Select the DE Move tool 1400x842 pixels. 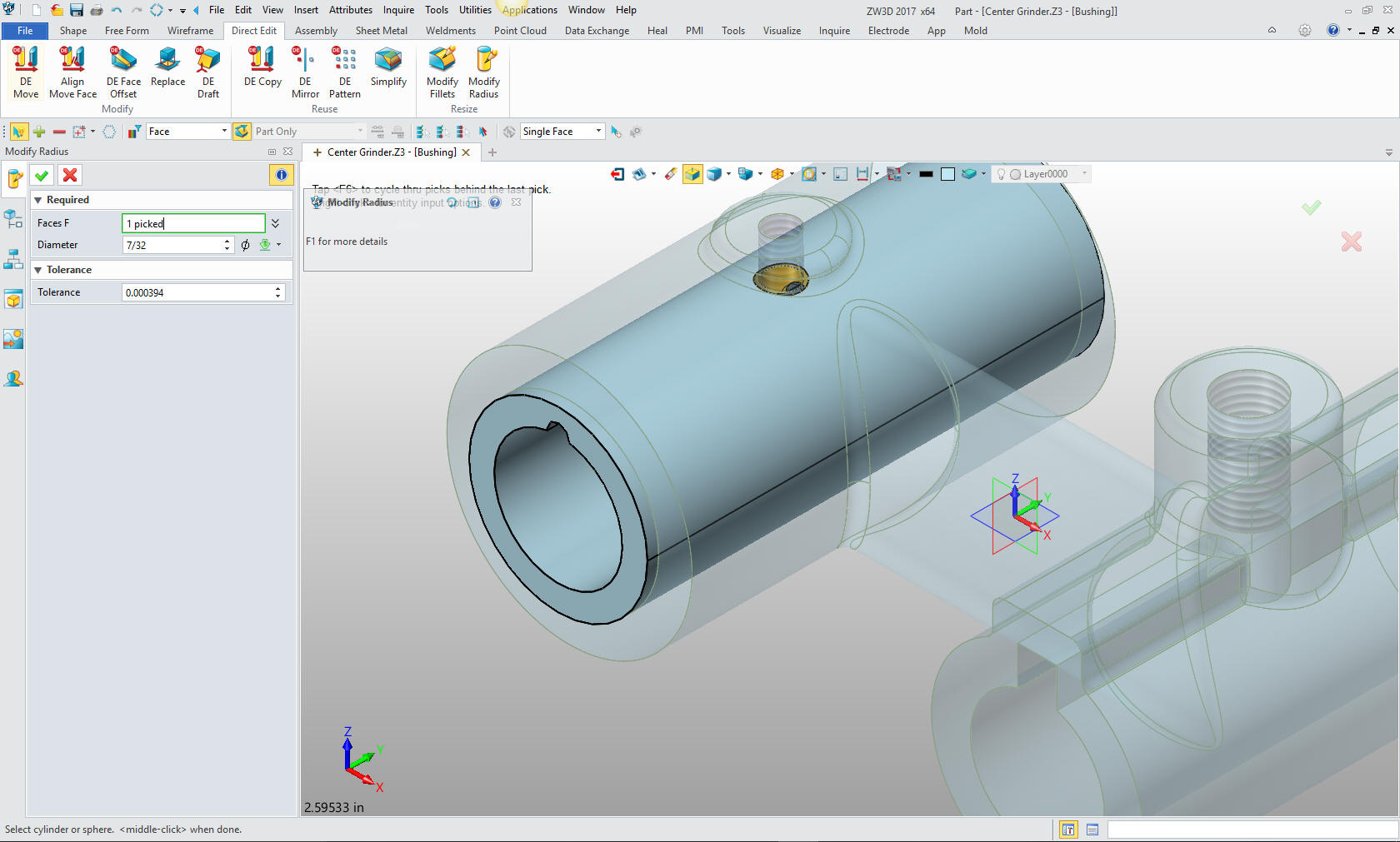pos(26,72)
